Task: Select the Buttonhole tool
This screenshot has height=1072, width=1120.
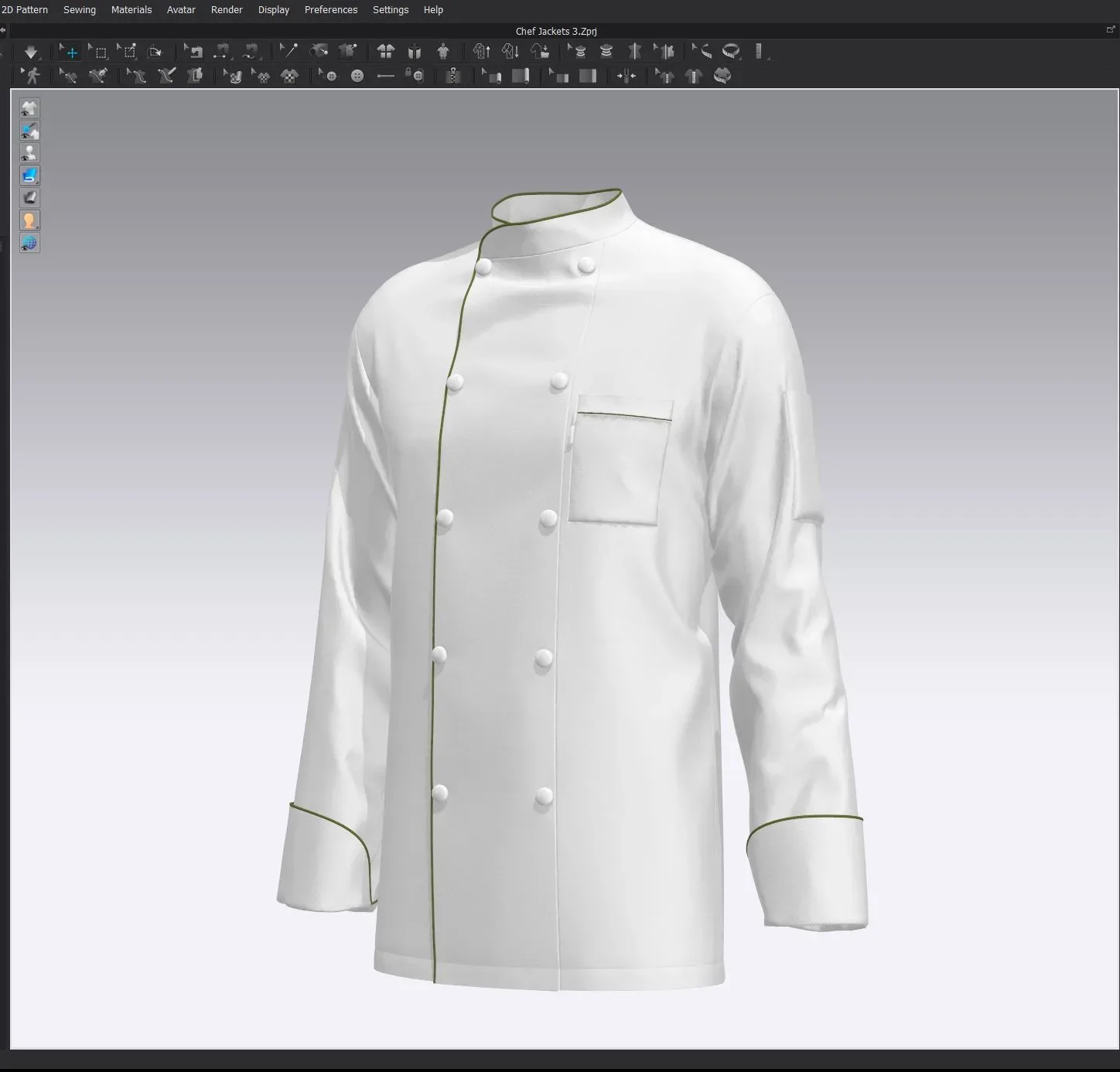Action: point(385,75)
